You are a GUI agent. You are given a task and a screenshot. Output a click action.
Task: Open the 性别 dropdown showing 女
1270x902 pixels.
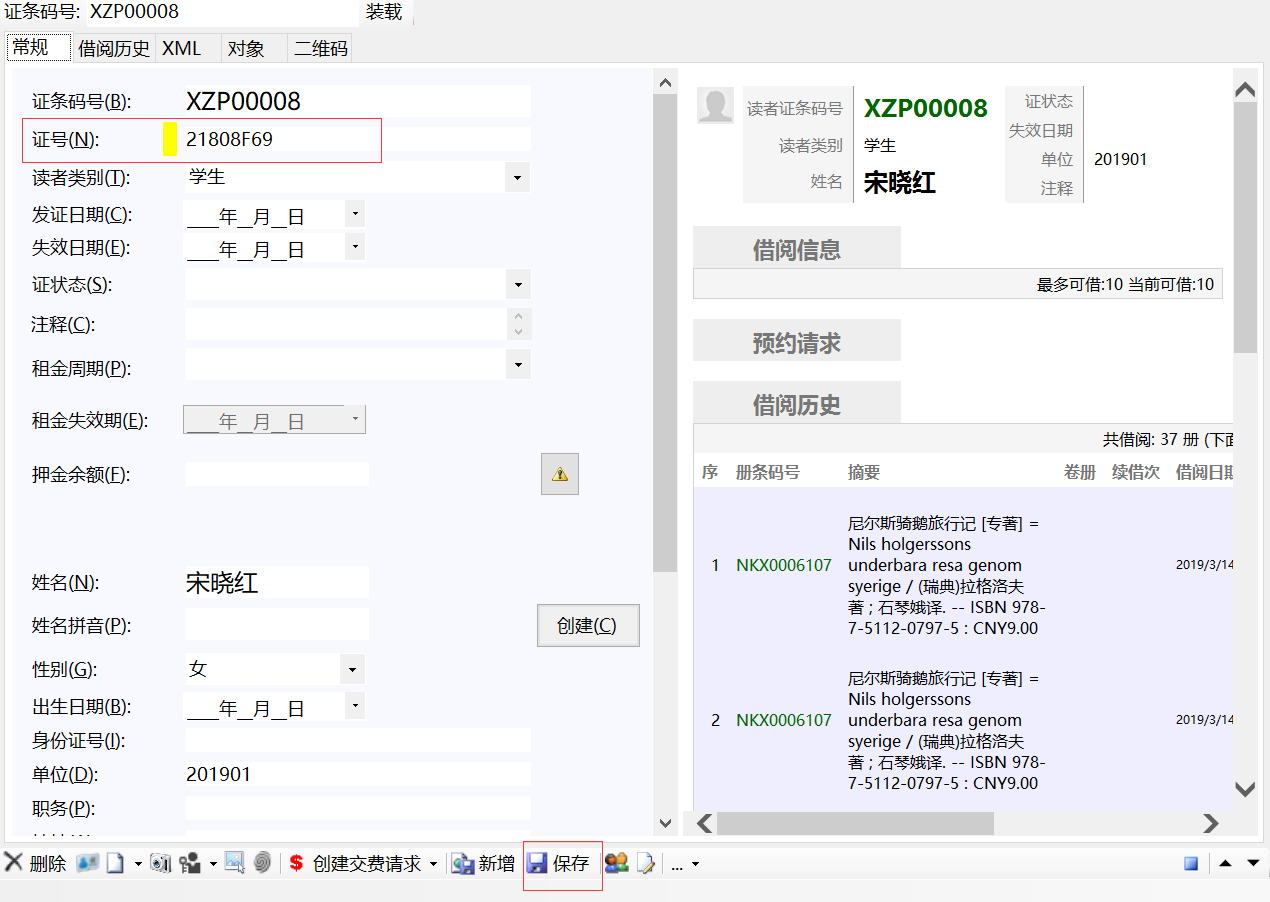point(352,669)
